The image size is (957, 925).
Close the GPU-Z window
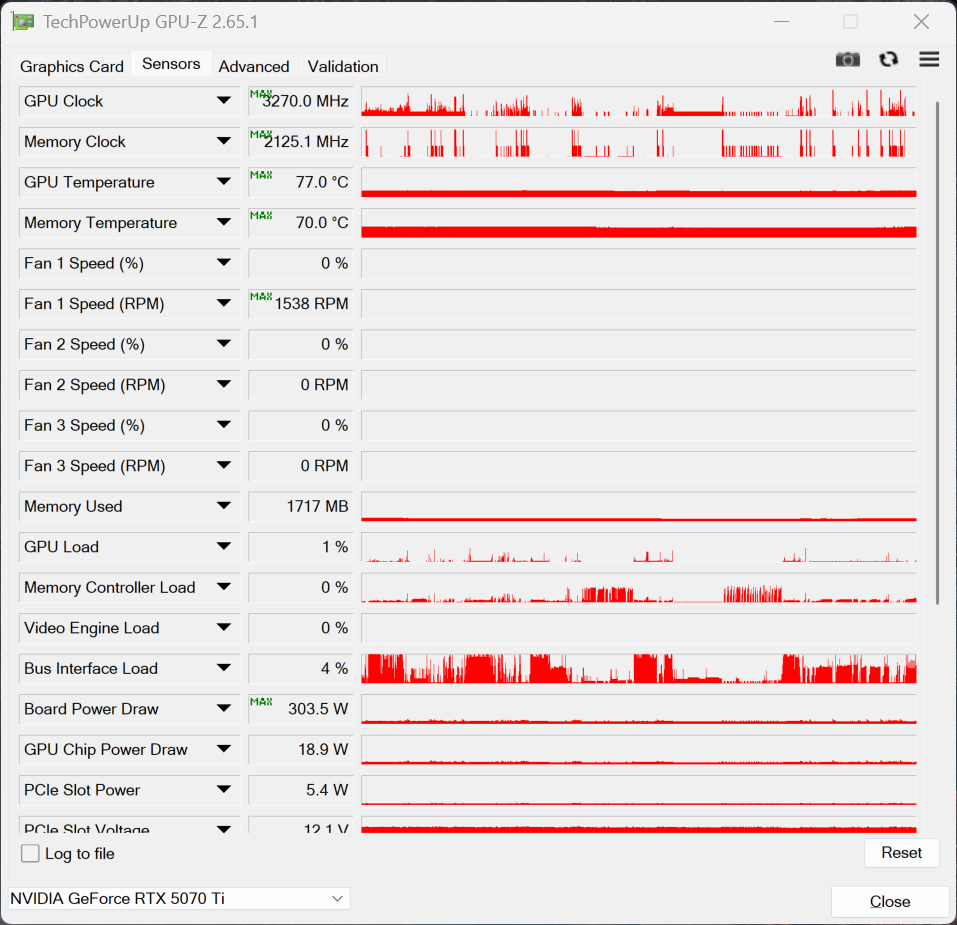click(921, 21)
